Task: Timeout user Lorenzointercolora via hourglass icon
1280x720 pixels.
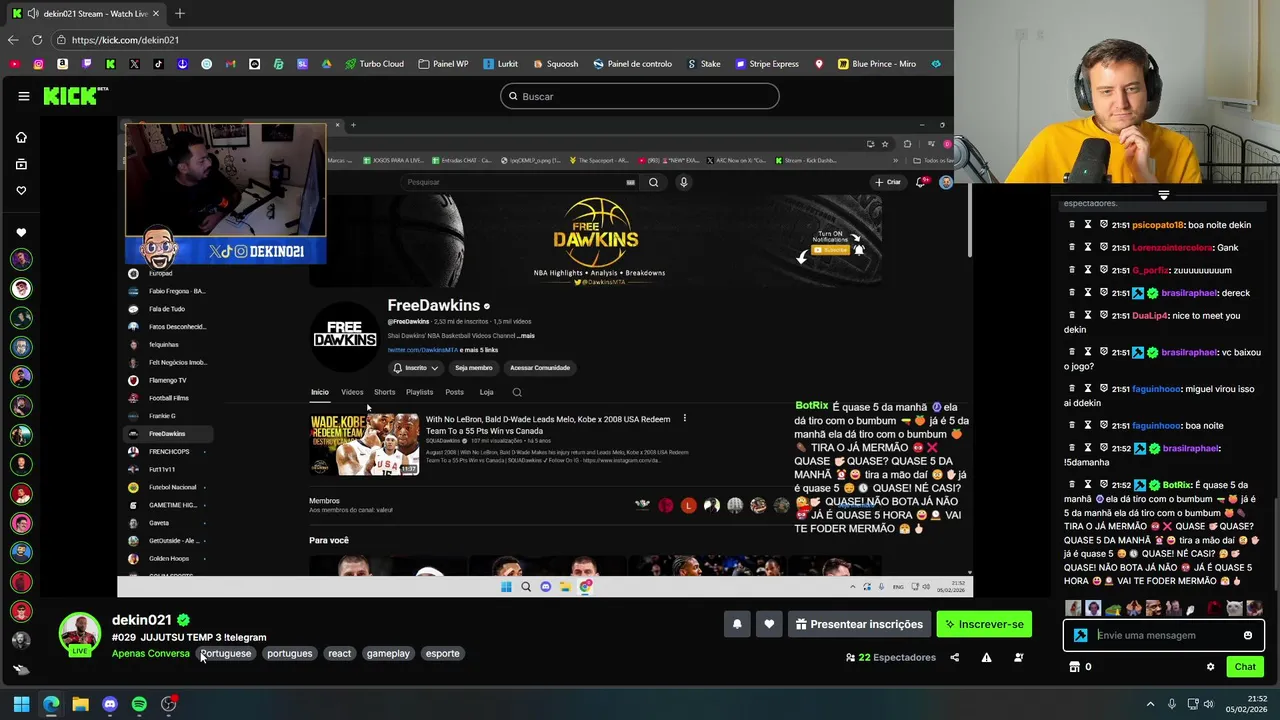Action: tap(1088, 248)
